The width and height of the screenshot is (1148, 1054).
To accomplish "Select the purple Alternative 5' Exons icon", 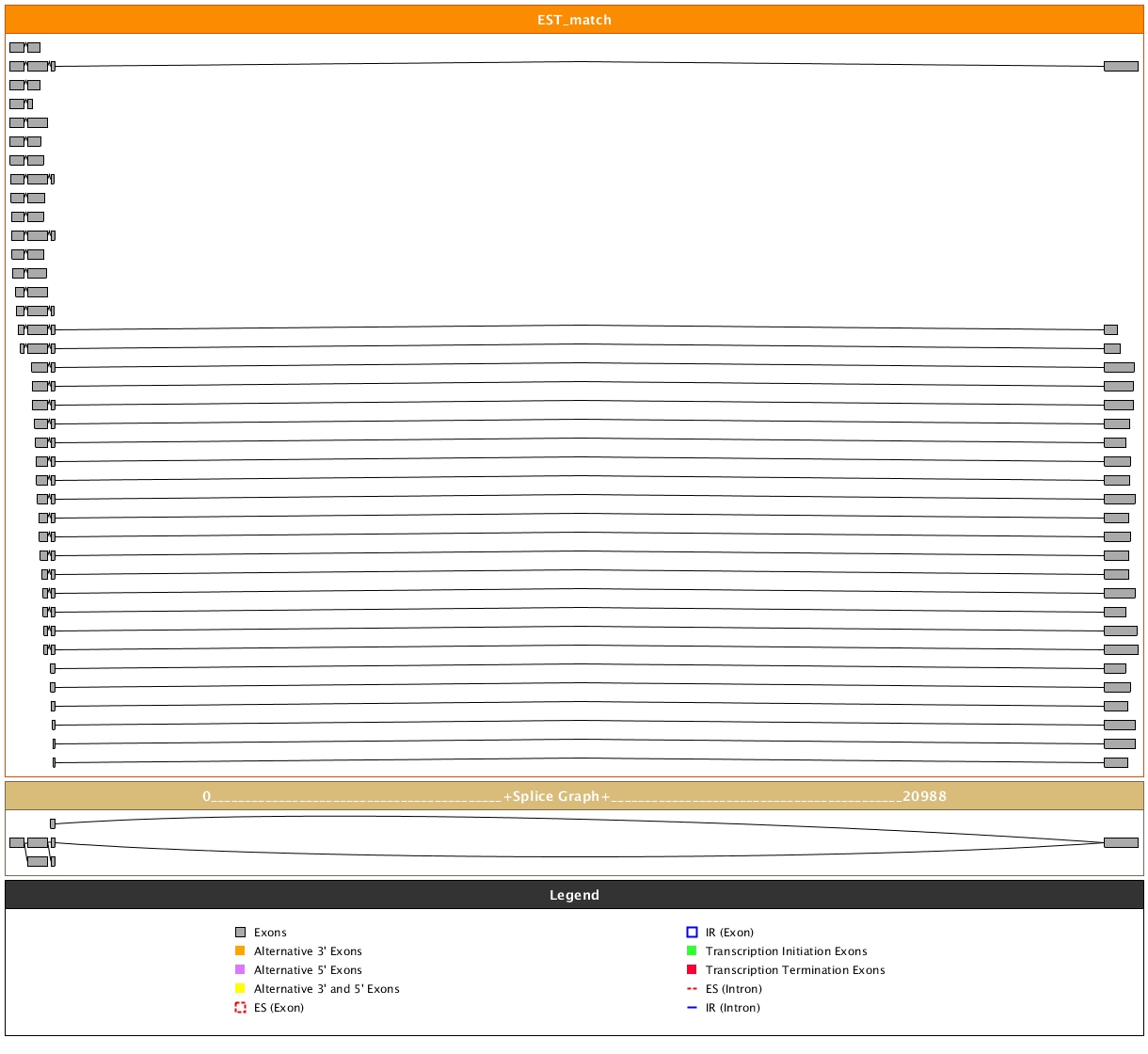I will [240, 970].
